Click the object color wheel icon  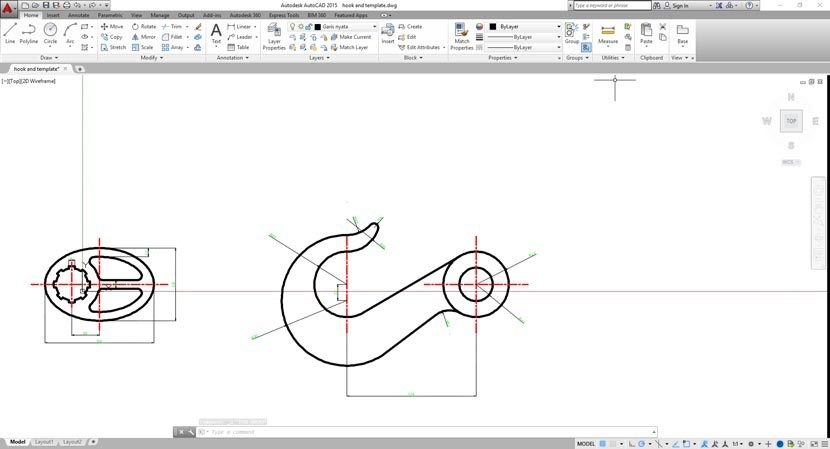479,26
